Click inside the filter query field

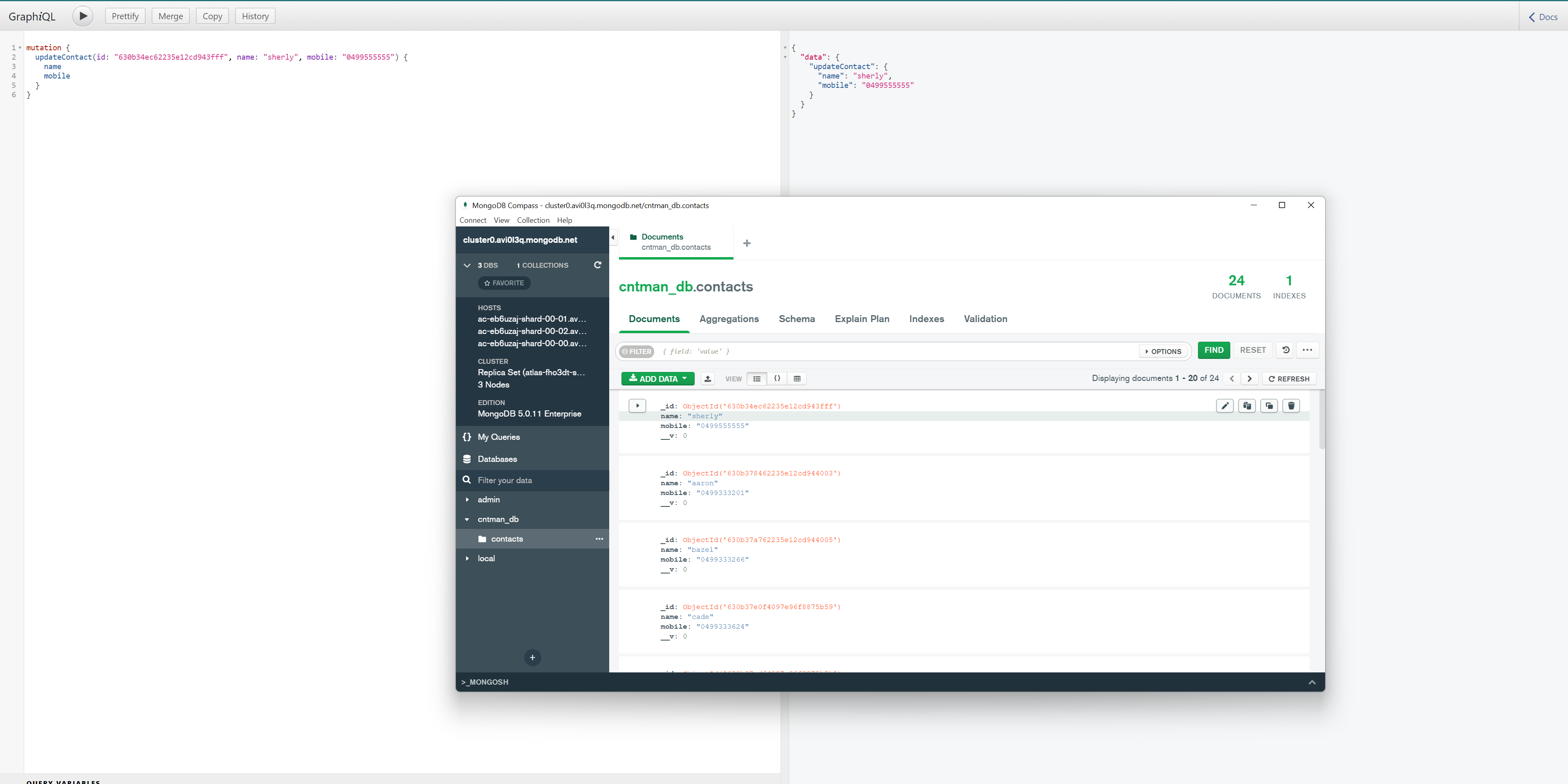click(x=852, y=351)
